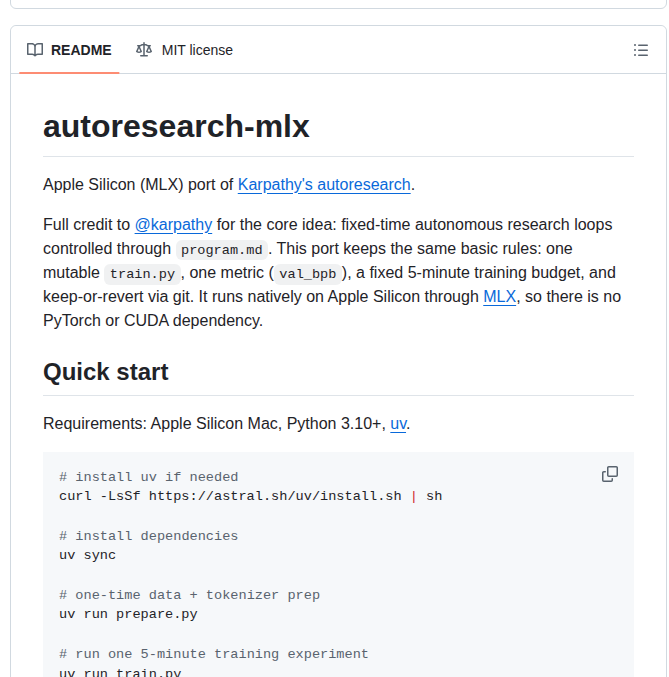Follow the MLX link
Image resolution: width=669 pixels, height=677 pixels.
click(x=499, y=297)
